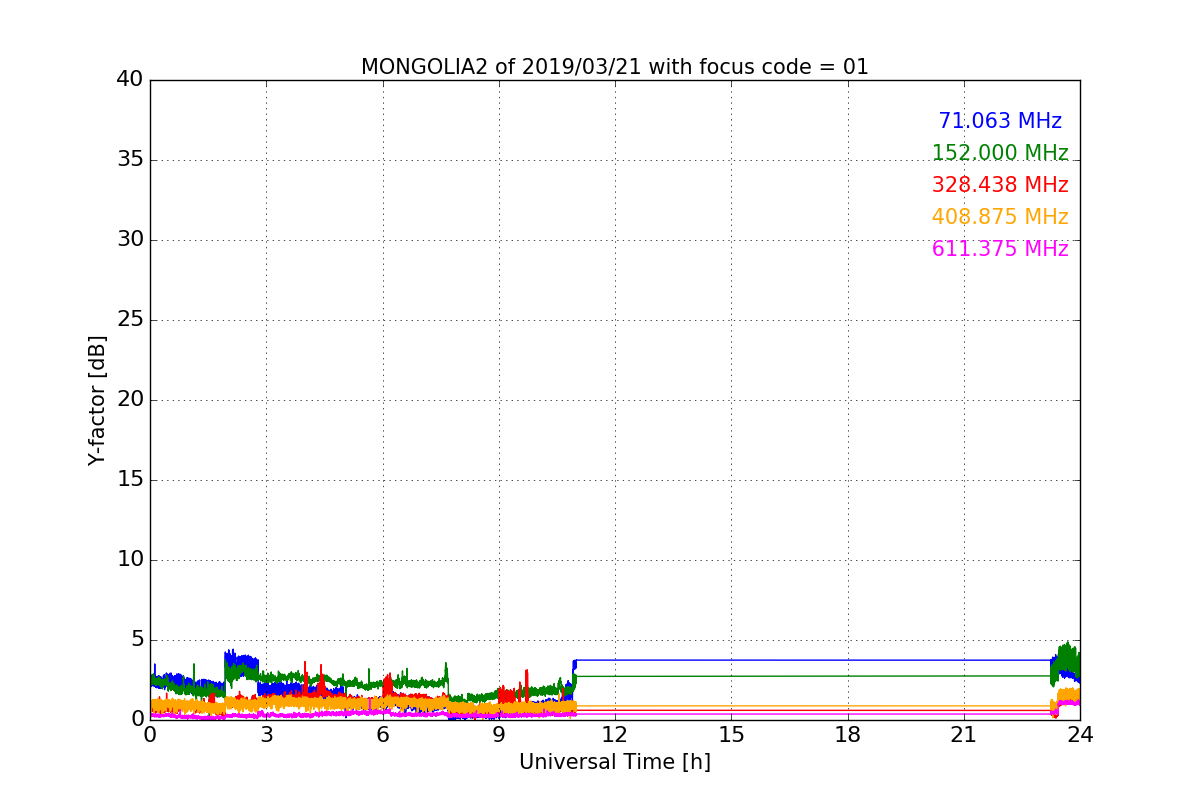Select the 611.375 MHz legend label
The height and width of the screenshot is (800, 1200).
pyautogui.click(x=1000, y=249)
